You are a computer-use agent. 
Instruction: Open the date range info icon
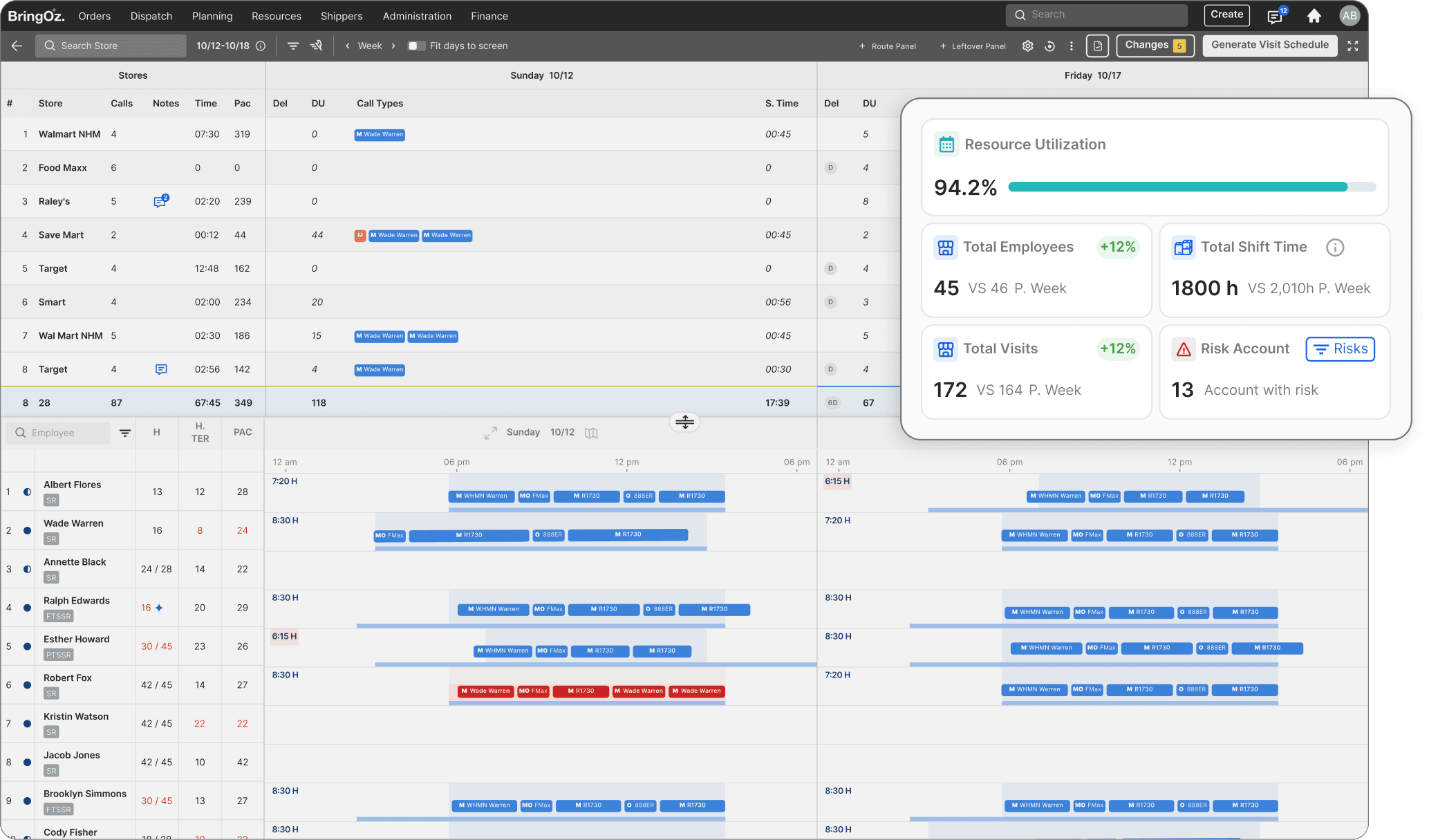[x=261, y=46]
